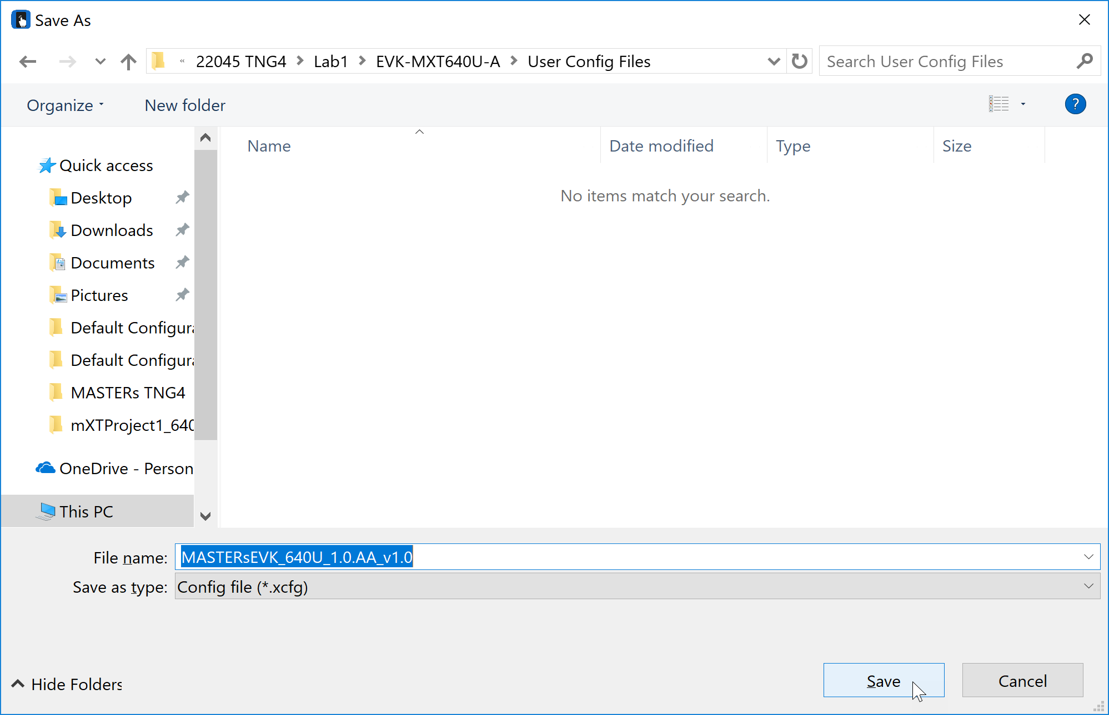The width and height of the screenshot is (1109, 715).
Task: Open the Save as type dropdown
Action: click(1088, 587)
